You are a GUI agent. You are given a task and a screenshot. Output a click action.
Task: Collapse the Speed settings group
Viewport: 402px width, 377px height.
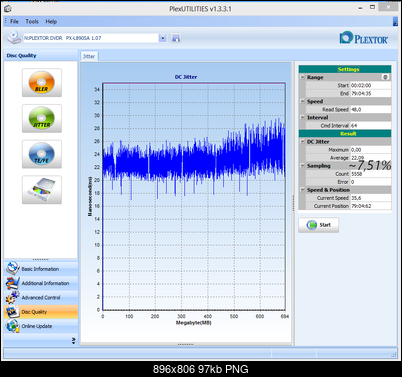click(x=302, y=101)
